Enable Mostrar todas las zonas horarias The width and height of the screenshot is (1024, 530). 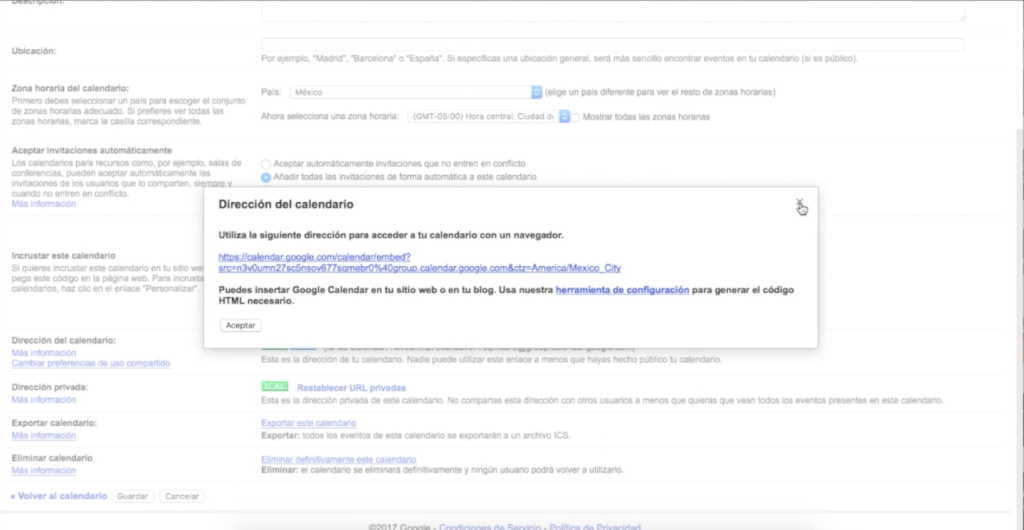(x=575, y=117)
